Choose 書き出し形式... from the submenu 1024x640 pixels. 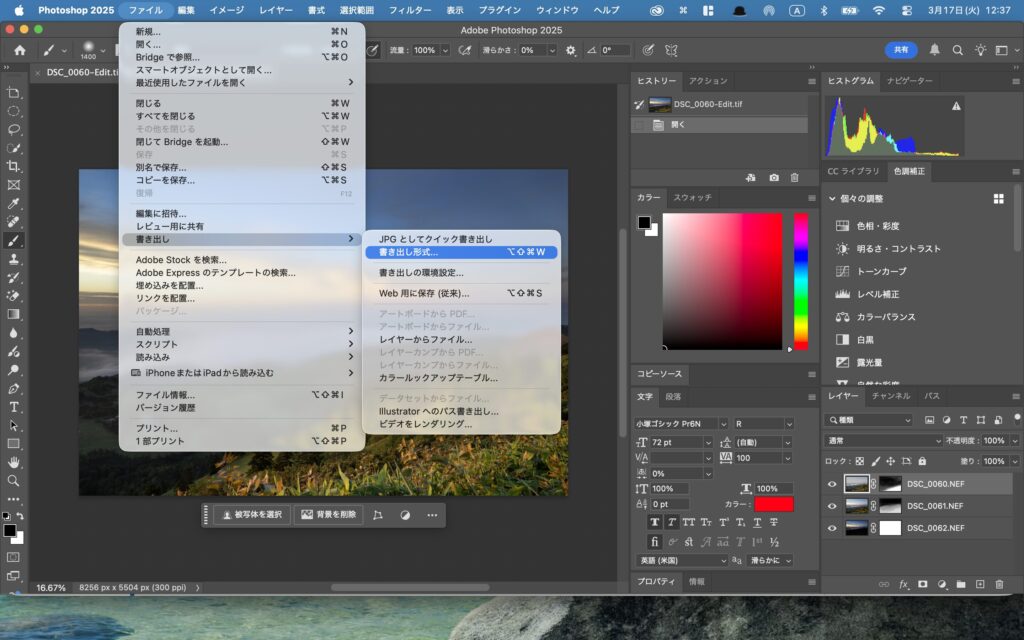click(x=409, y=252)
